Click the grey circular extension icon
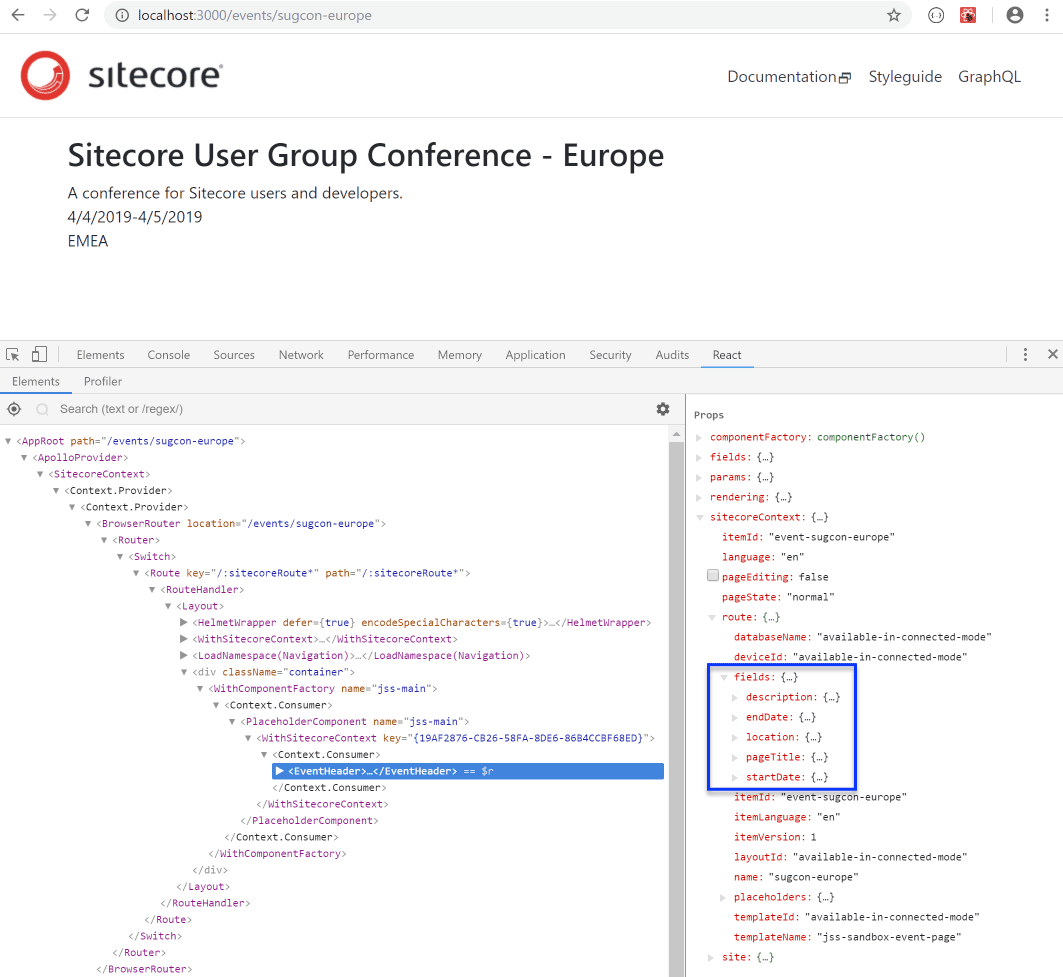This screenshot has width=1063, height=977. pyautogui.click(x=936, y=15)
